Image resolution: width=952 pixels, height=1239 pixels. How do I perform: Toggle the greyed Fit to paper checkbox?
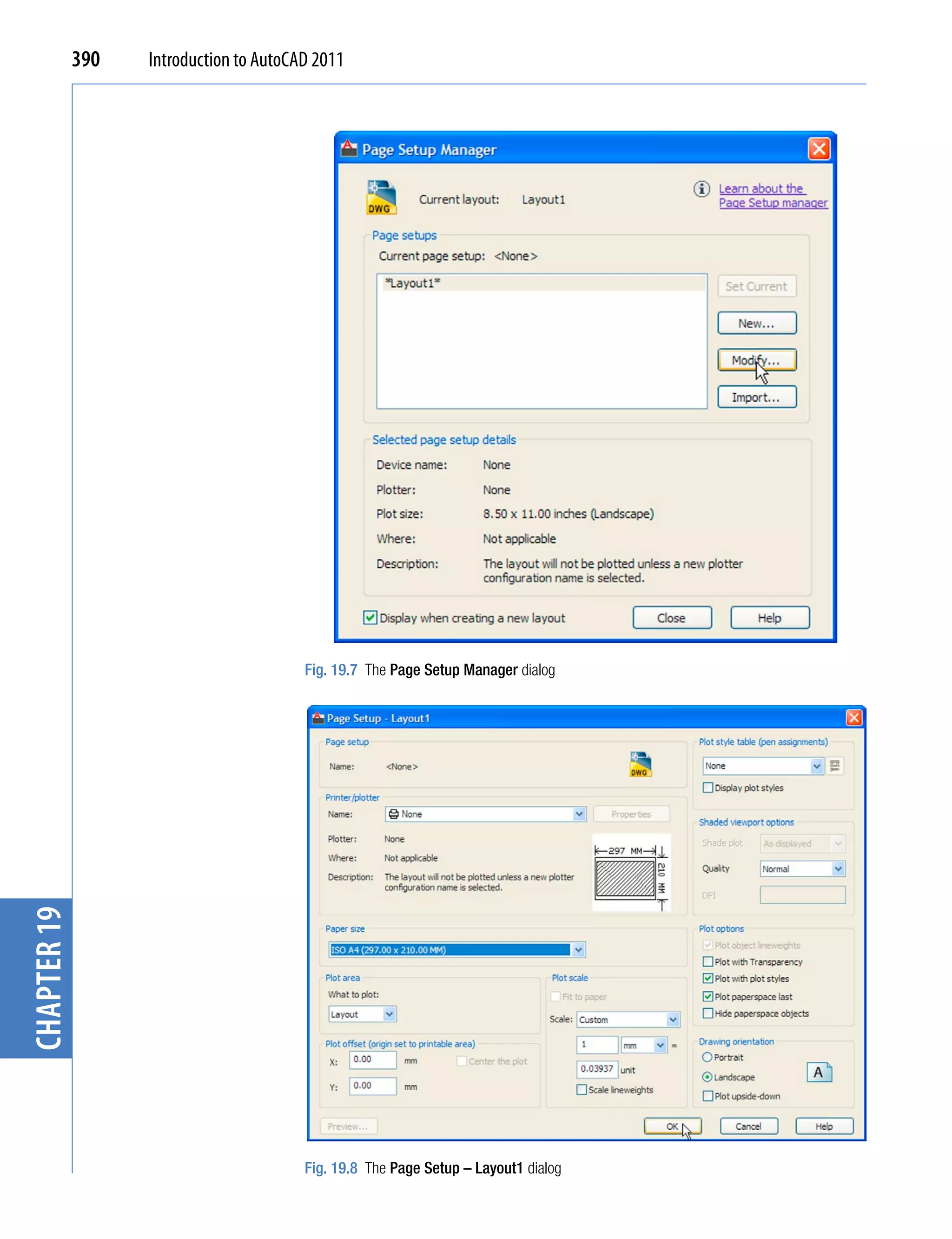[555, 996]
